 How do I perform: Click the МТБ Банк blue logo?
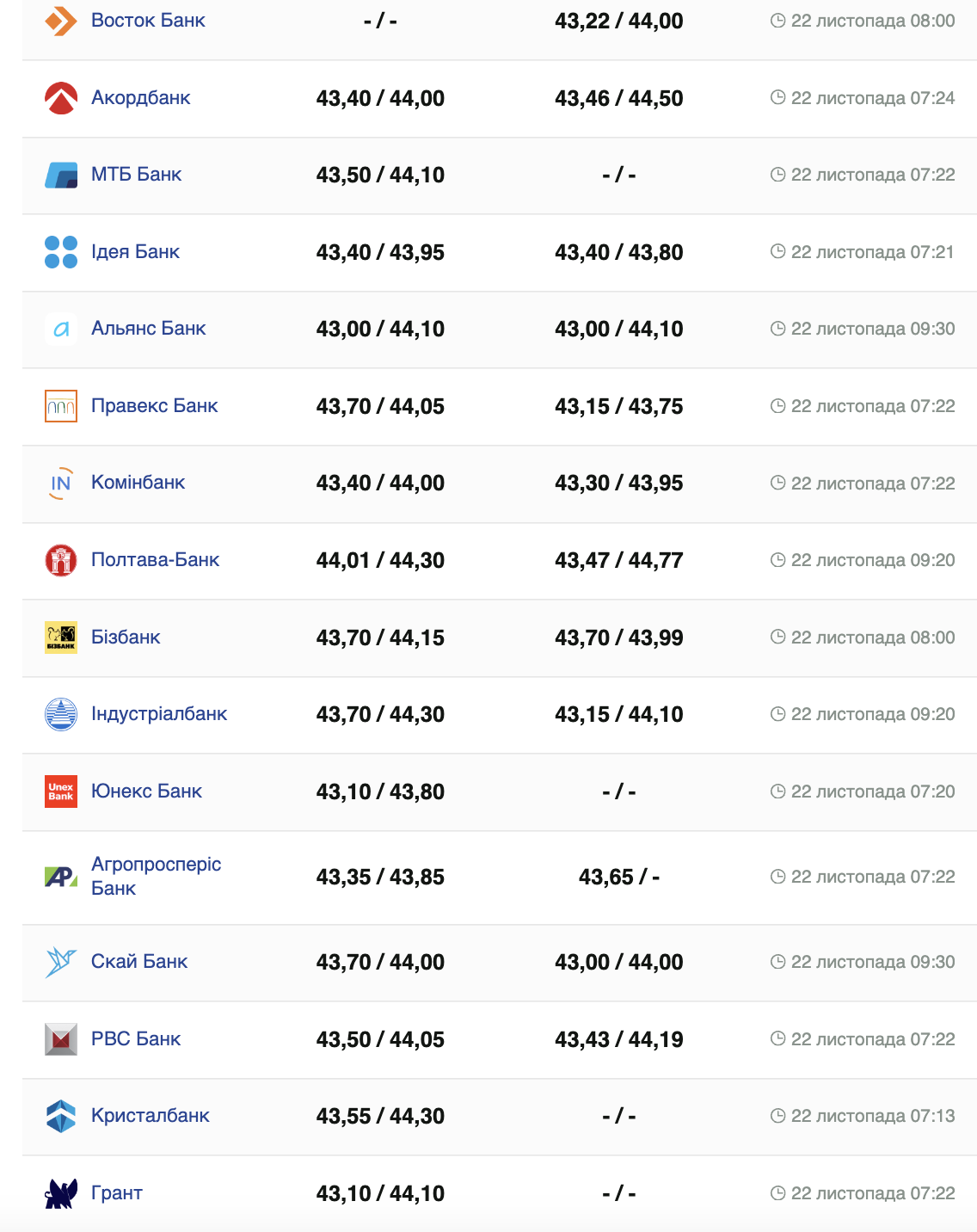click(60, 175)
